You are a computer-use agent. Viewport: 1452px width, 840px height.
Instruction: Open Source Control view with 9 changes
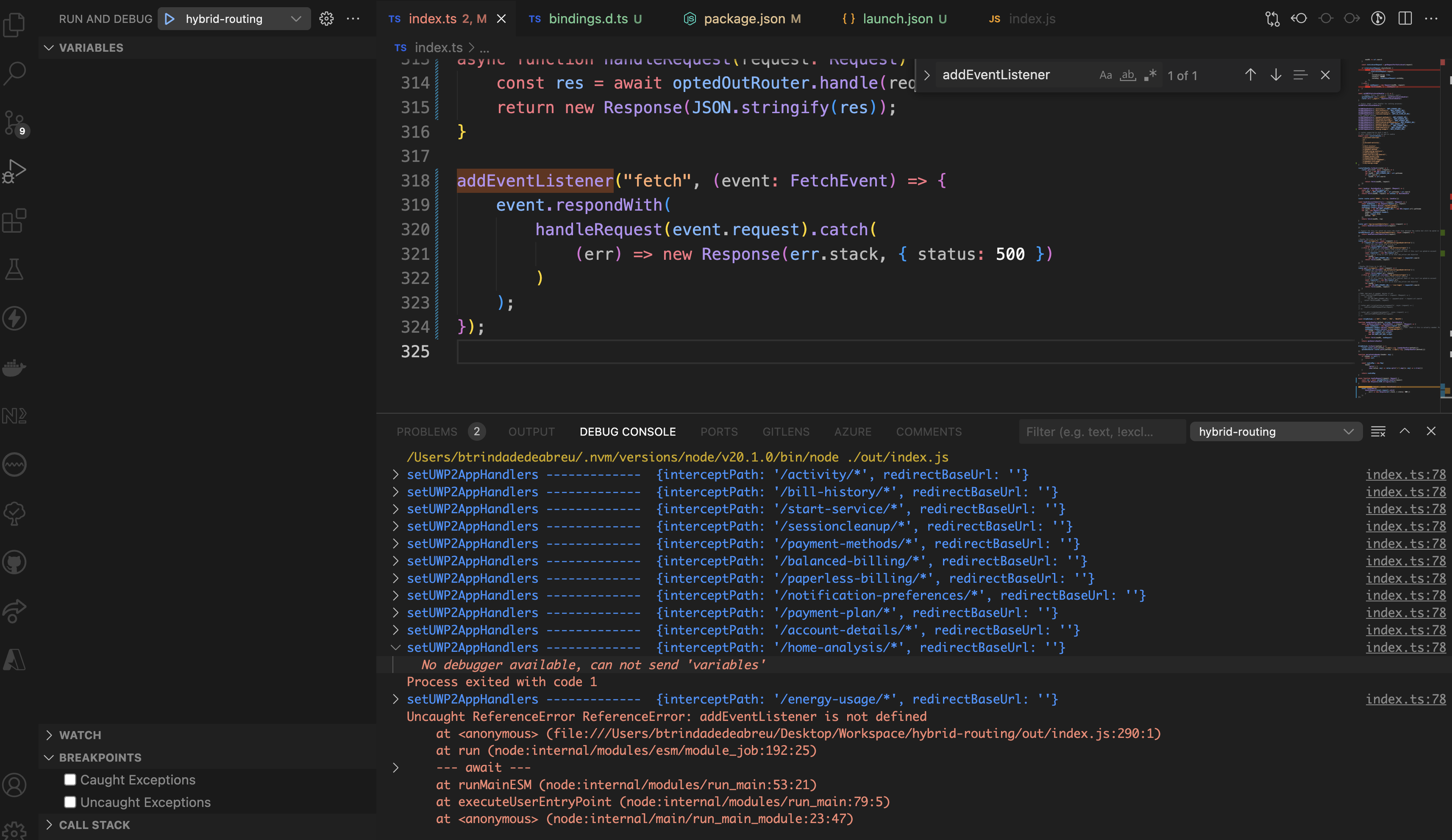(x=14, y=122)
